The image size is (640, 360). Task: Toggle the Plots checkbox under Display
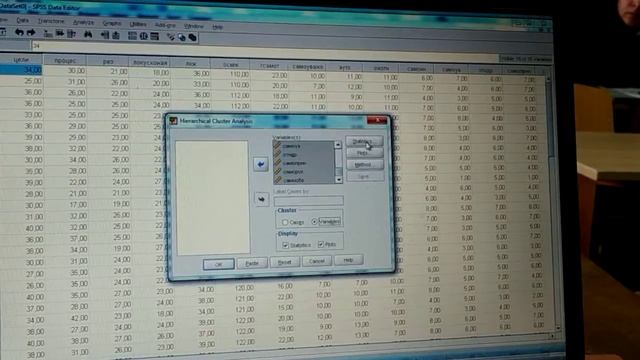321,244
